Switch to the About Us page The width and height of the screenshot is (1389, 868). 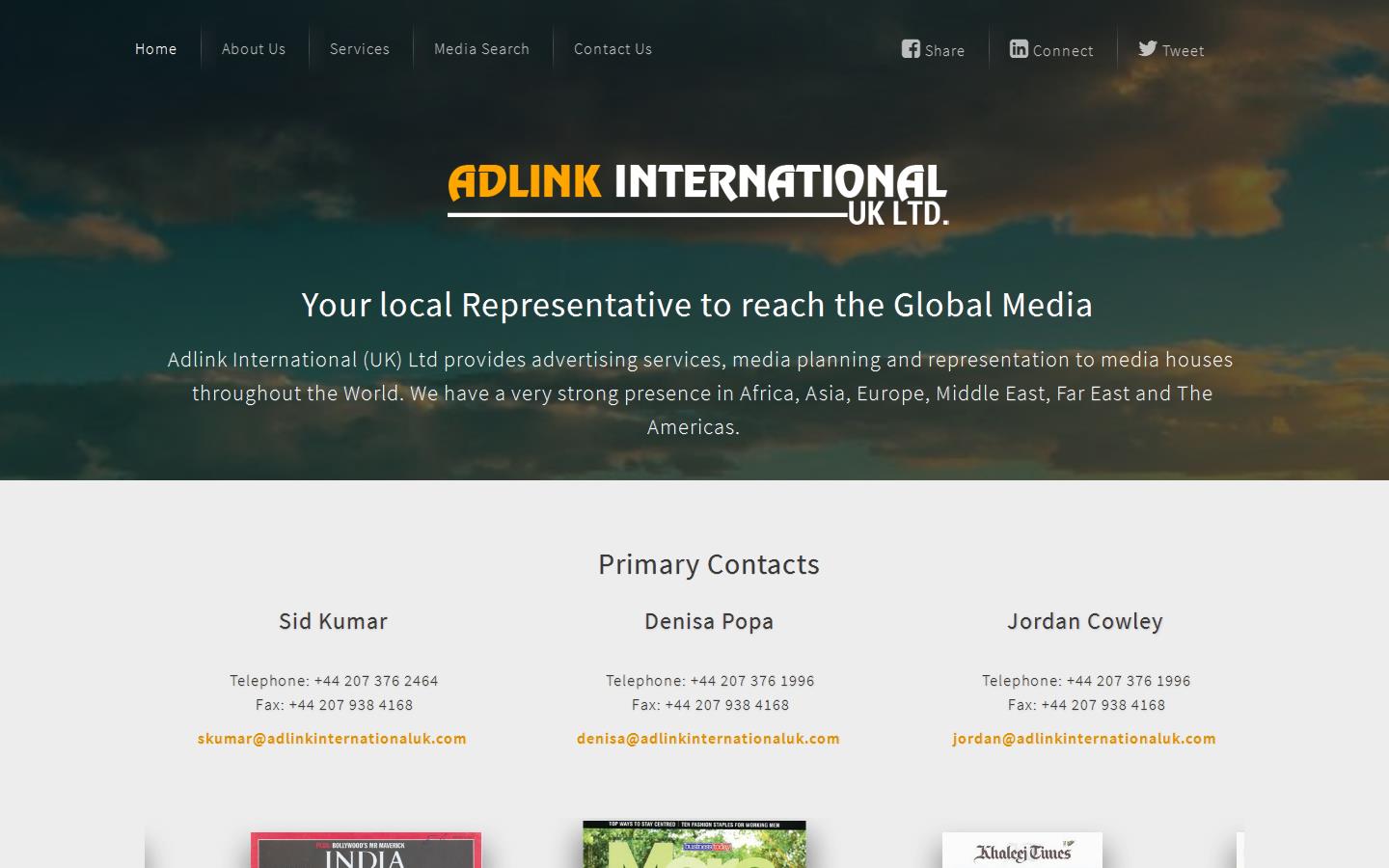point(254,48)
